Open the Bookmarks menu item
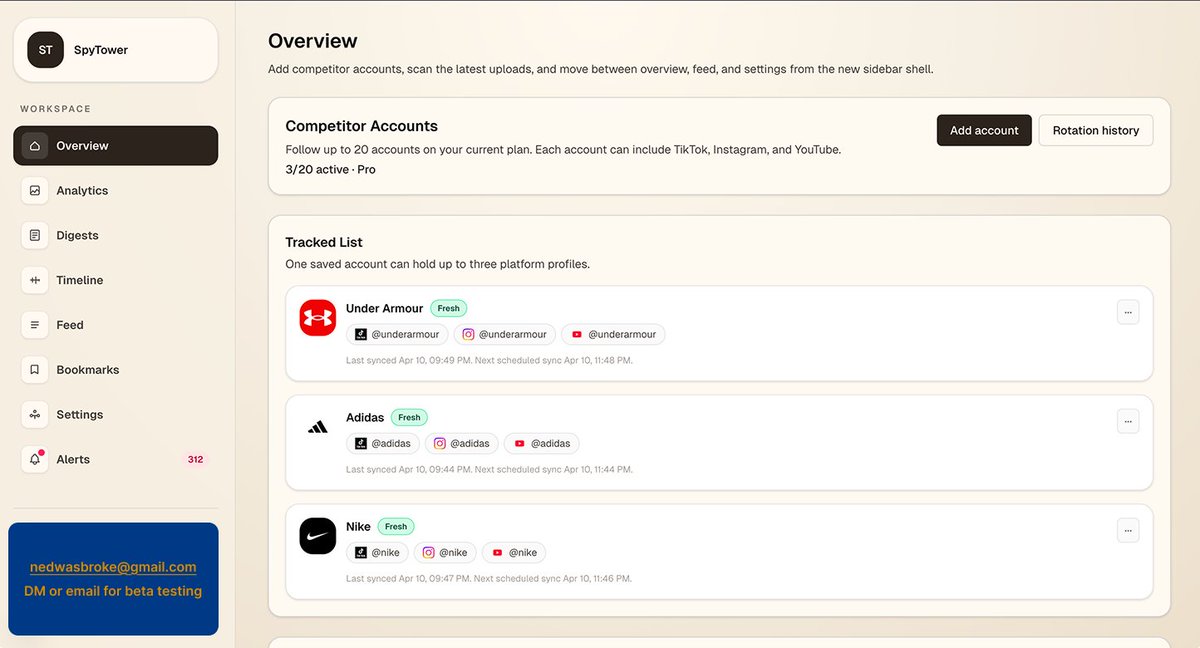Screen dimensions: 1200x648 [115, 370]
